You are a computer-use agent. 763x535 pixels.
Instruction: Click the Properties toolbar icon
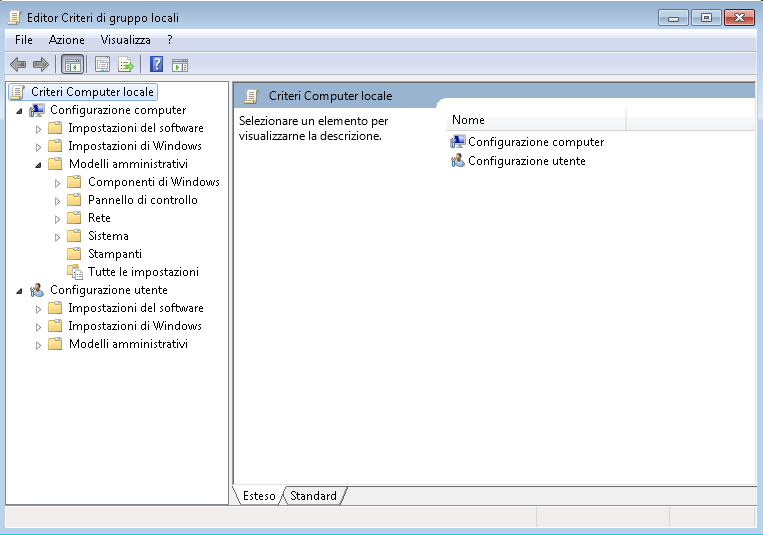[x=102, y=64]
